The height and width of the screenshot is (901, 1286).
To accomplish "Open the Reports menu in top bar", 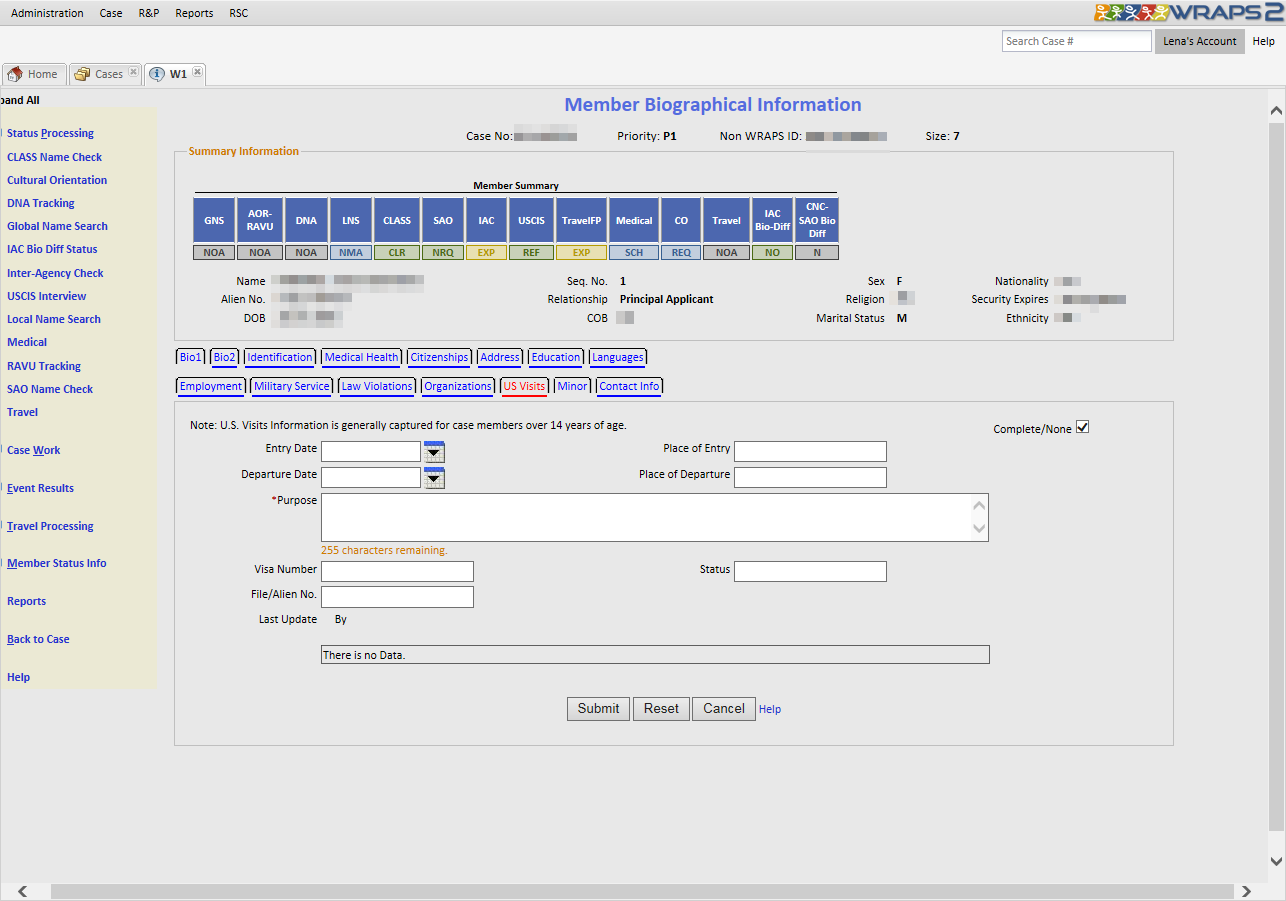I will click(x=194, y=13).
